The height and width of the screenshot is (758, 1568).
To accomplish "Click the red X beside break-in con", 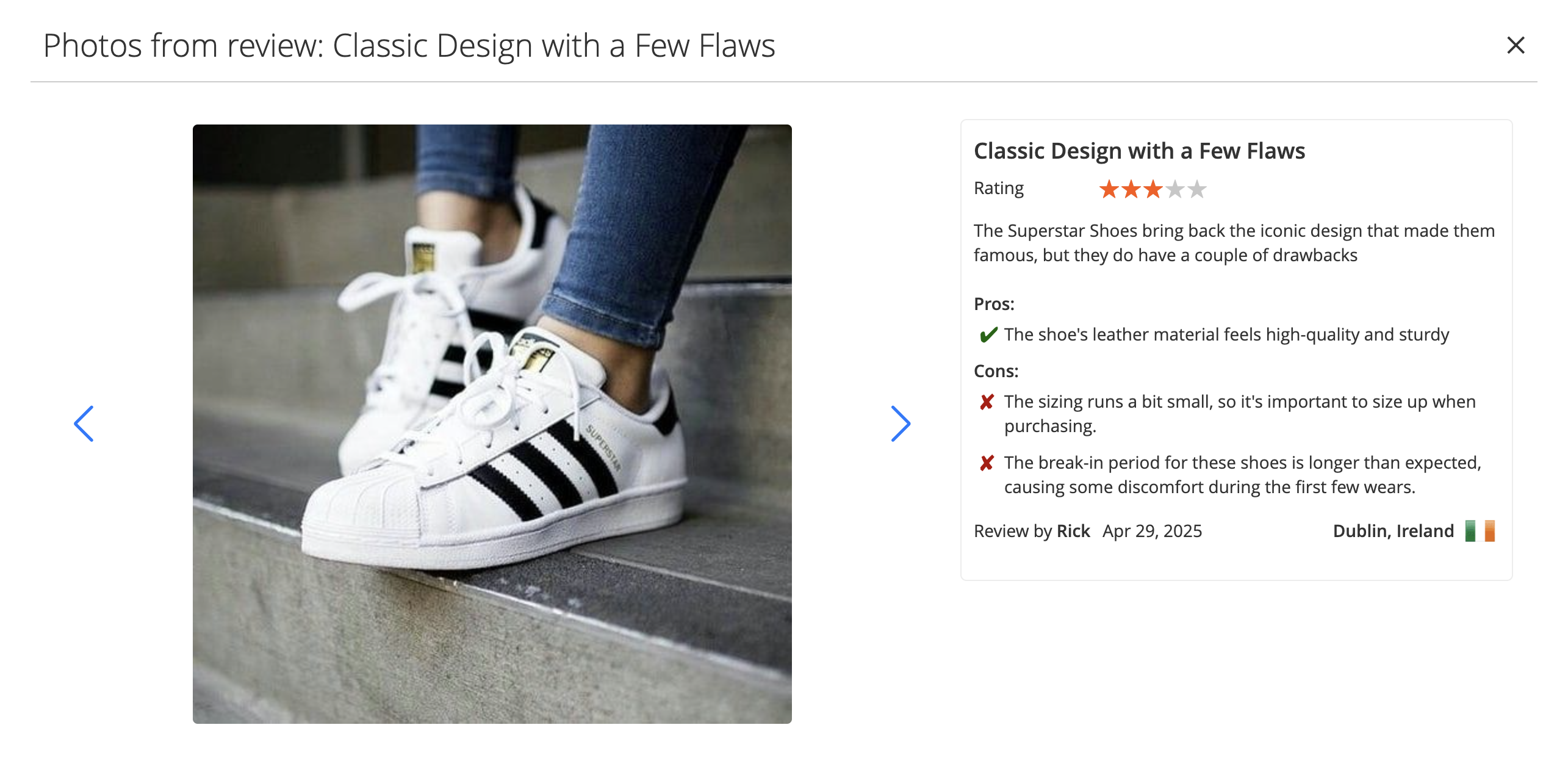I will (x=987, y=463).
